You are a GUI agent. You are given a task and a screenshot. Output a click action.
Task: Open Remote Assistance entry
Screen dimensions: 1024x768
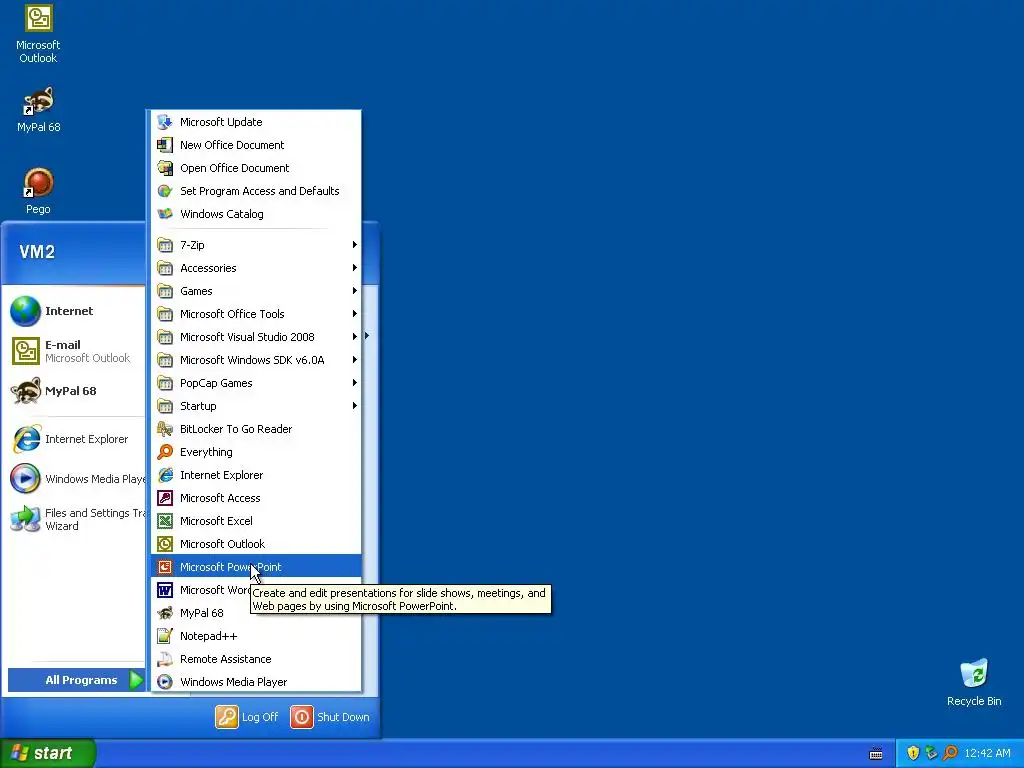point(256,659)
